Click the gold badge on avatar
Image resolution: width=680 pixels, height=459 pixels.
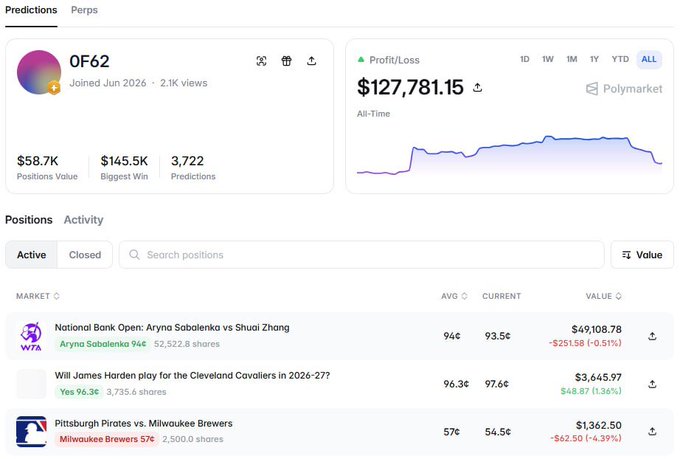[54, 88]
